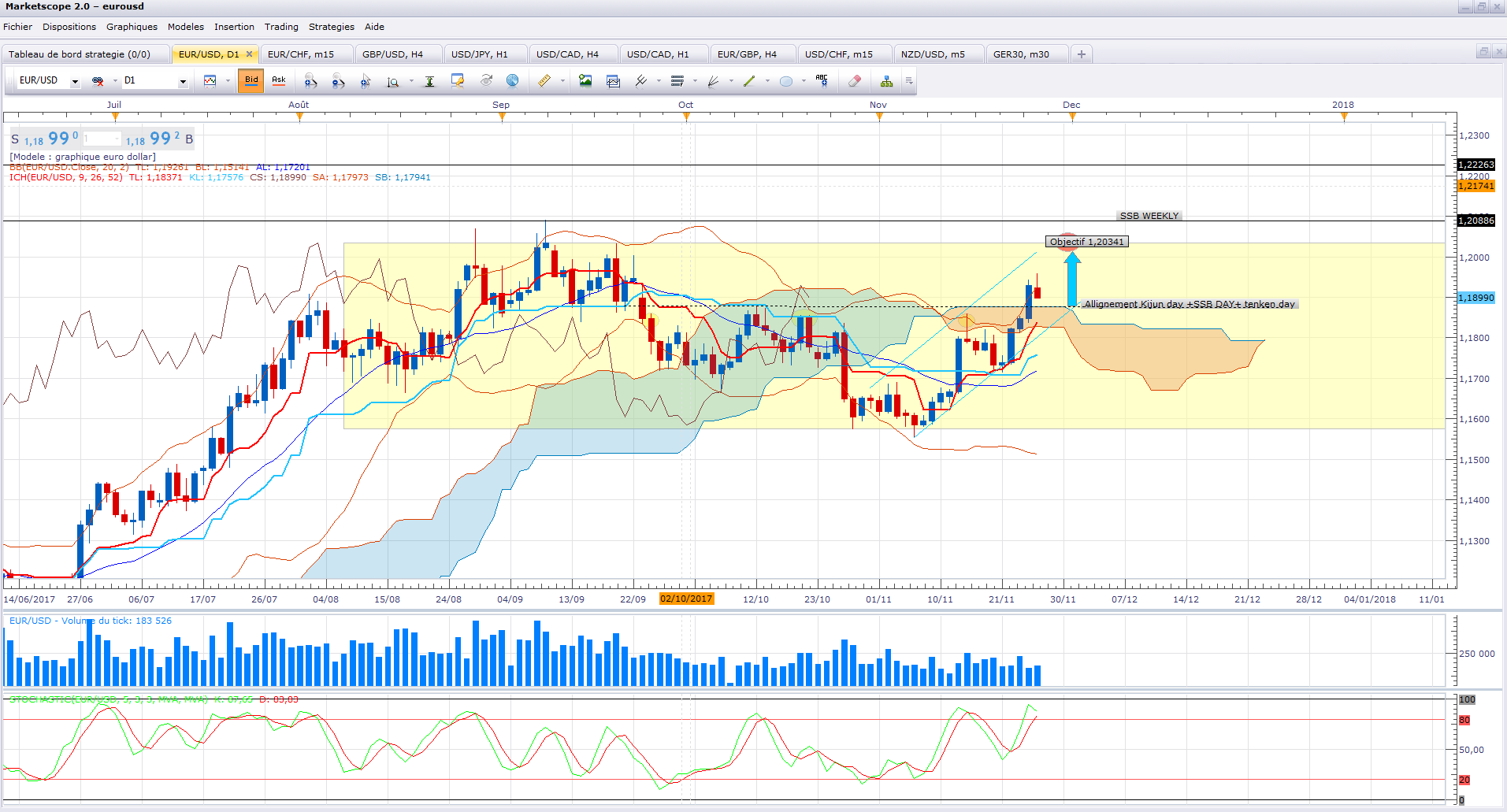Close the EUR/USD, D1 tab
The image size is (1507, 812).
pyautogui.click(x=249, y=54)
